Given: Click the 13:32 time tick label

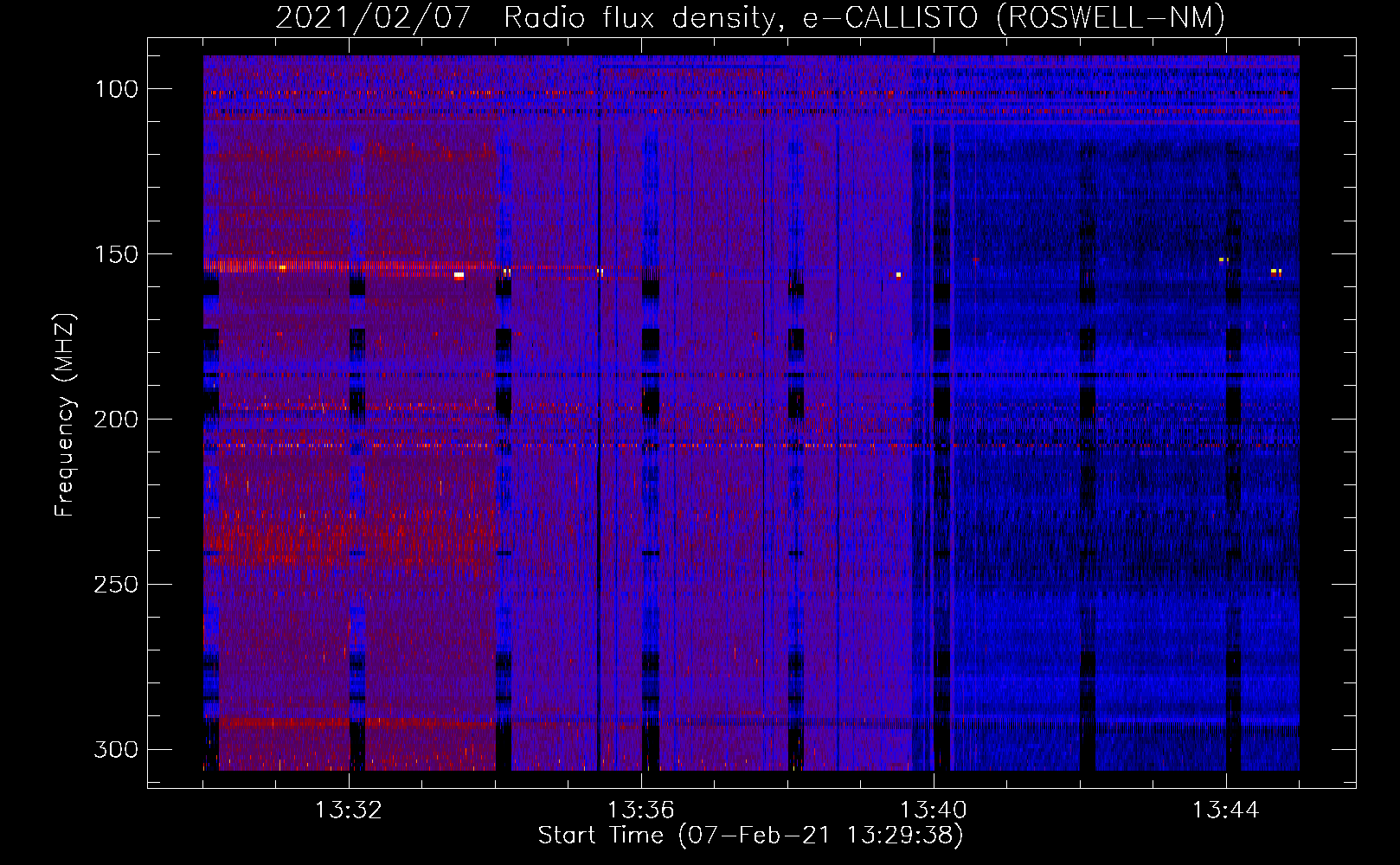Looking at the screenshot, I should (x=349, y=811).
